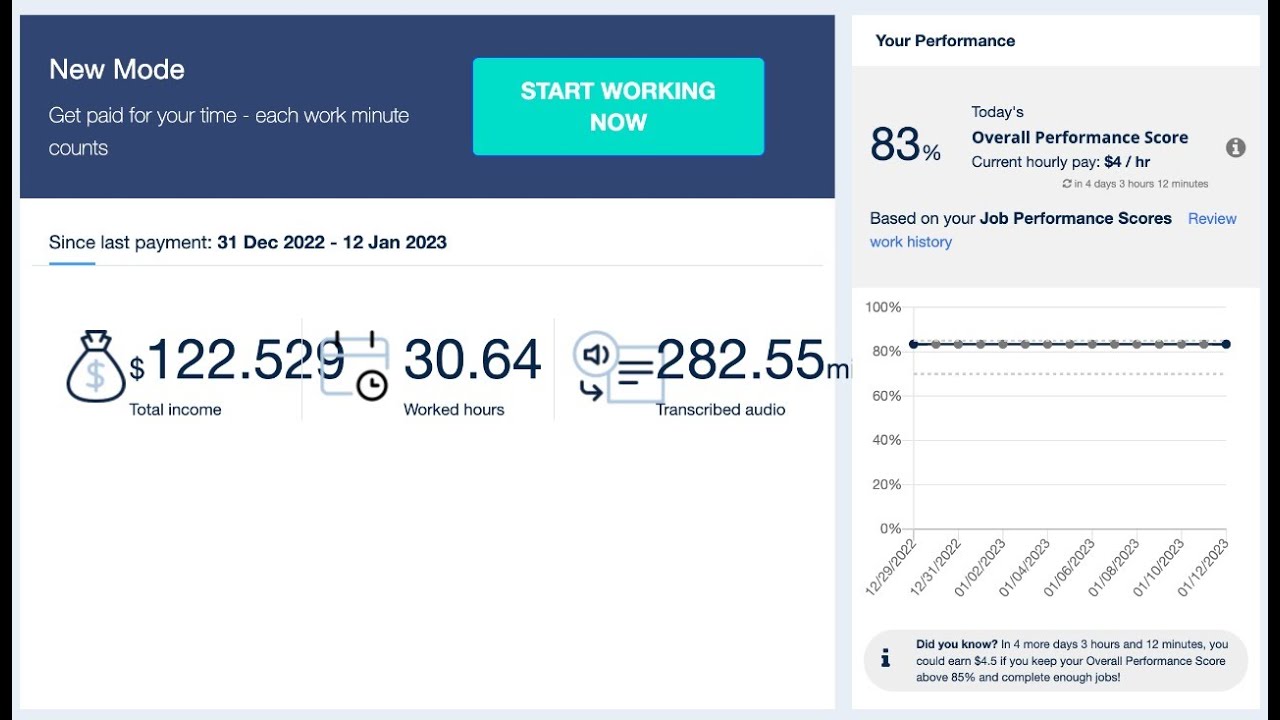Viewport: 1280px width, 720px height.
Task: Click the money bag Total income icon
Action: pyautogui.click(x=96, y=367)
